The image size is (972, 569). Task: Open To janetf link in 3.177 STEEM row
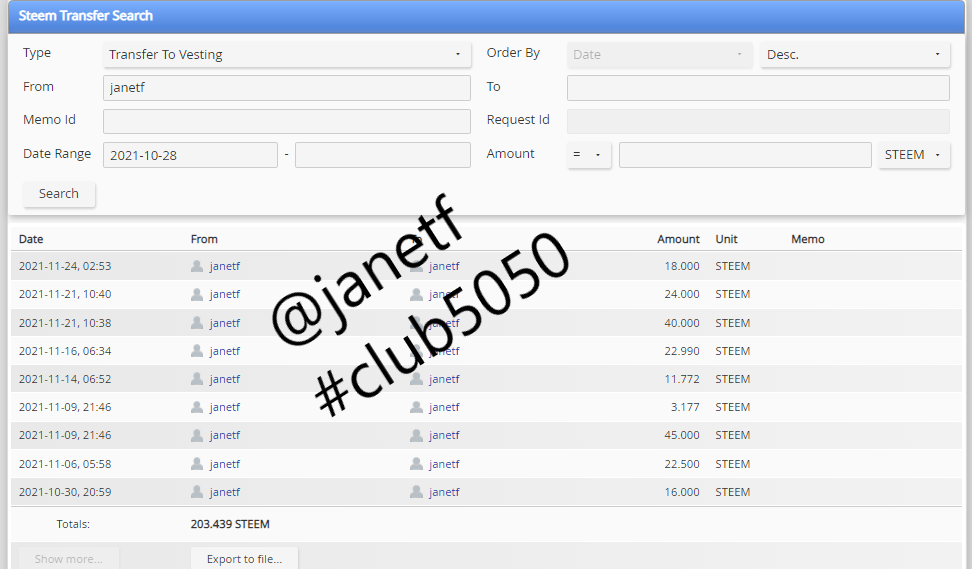pyautogui.click(x=444, y=407)
